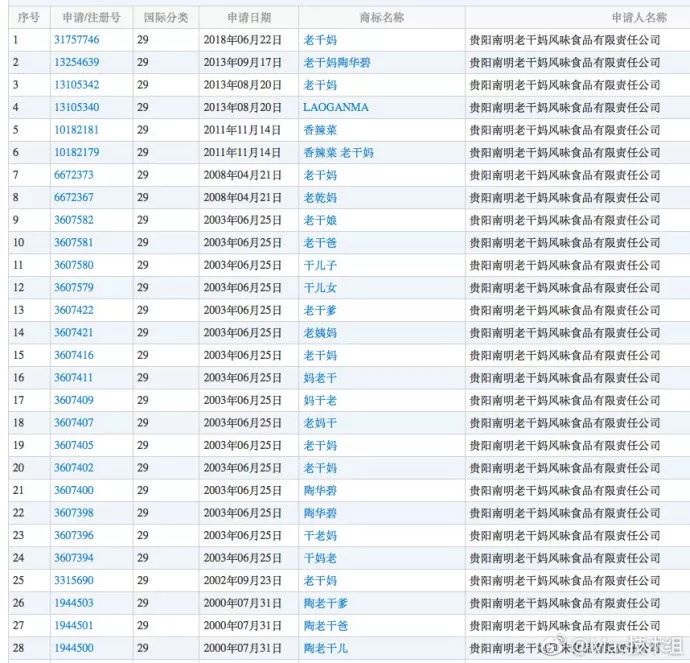Open registration number 3607416
Screen dimensions: 690x663
click(x=74, y=355)
